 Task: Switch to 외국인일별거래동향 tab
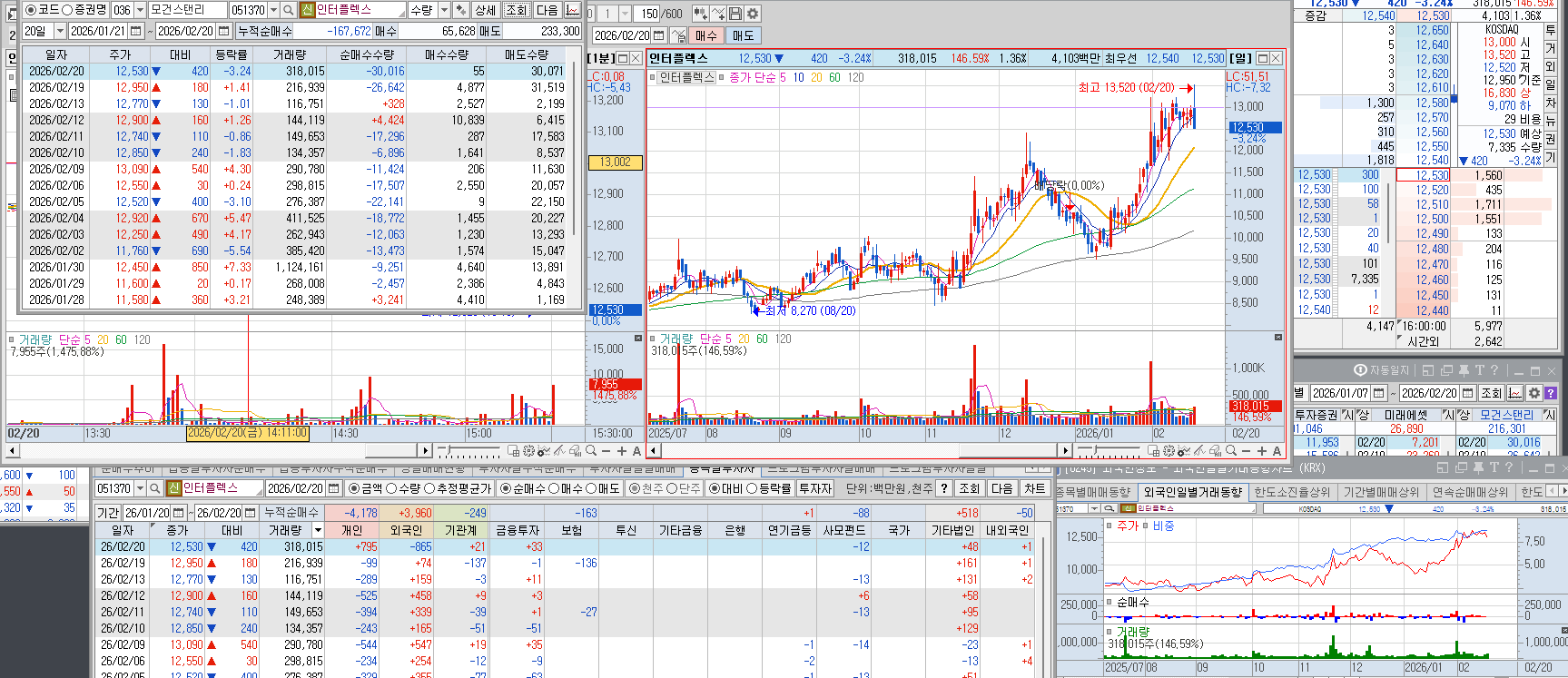point(1192,492)
